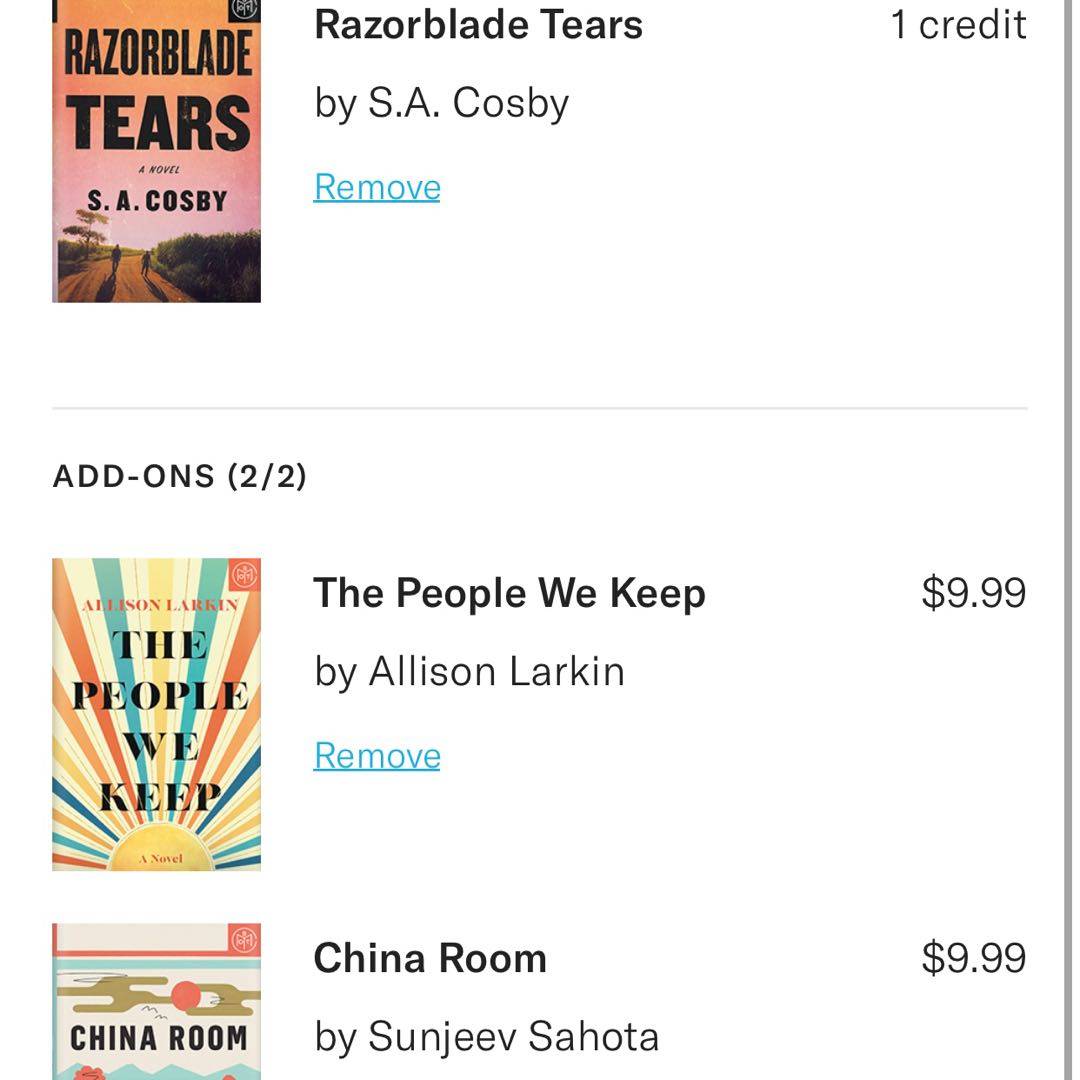1080x1080 pixels.
Task: Click the book club badge on Razorblade Tears cover
Action: point(245,9)
